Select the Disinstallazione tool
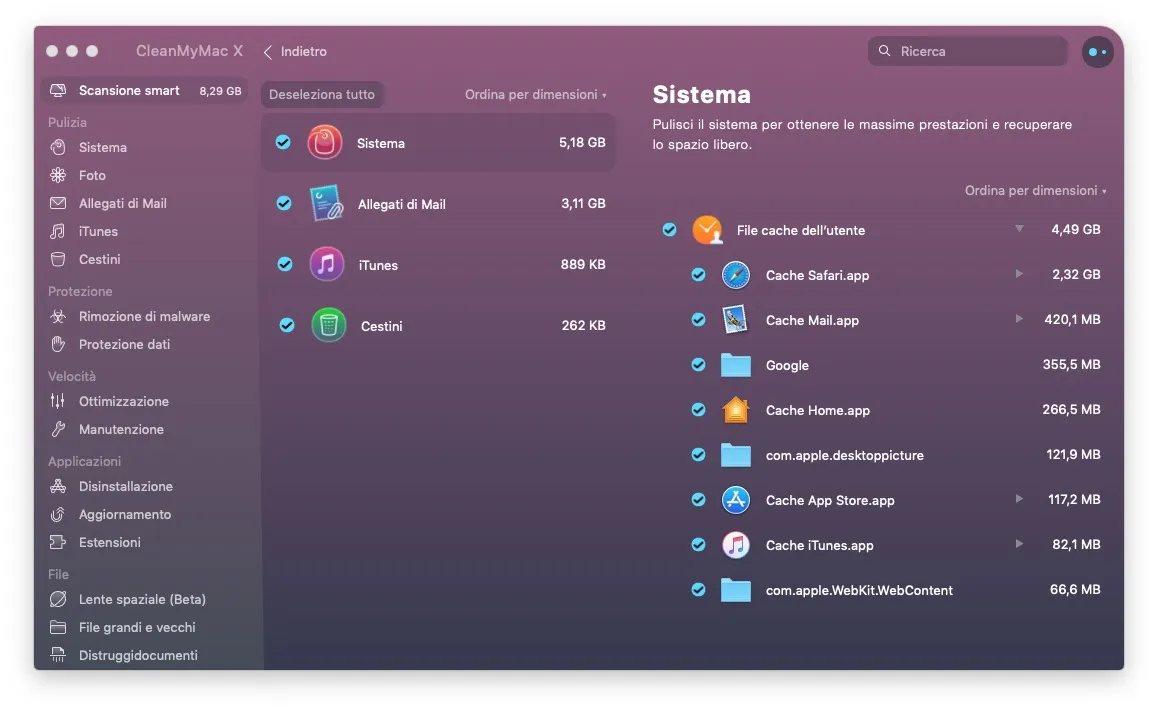Viewport: 1158px width, 712px height. click(123, 486)
